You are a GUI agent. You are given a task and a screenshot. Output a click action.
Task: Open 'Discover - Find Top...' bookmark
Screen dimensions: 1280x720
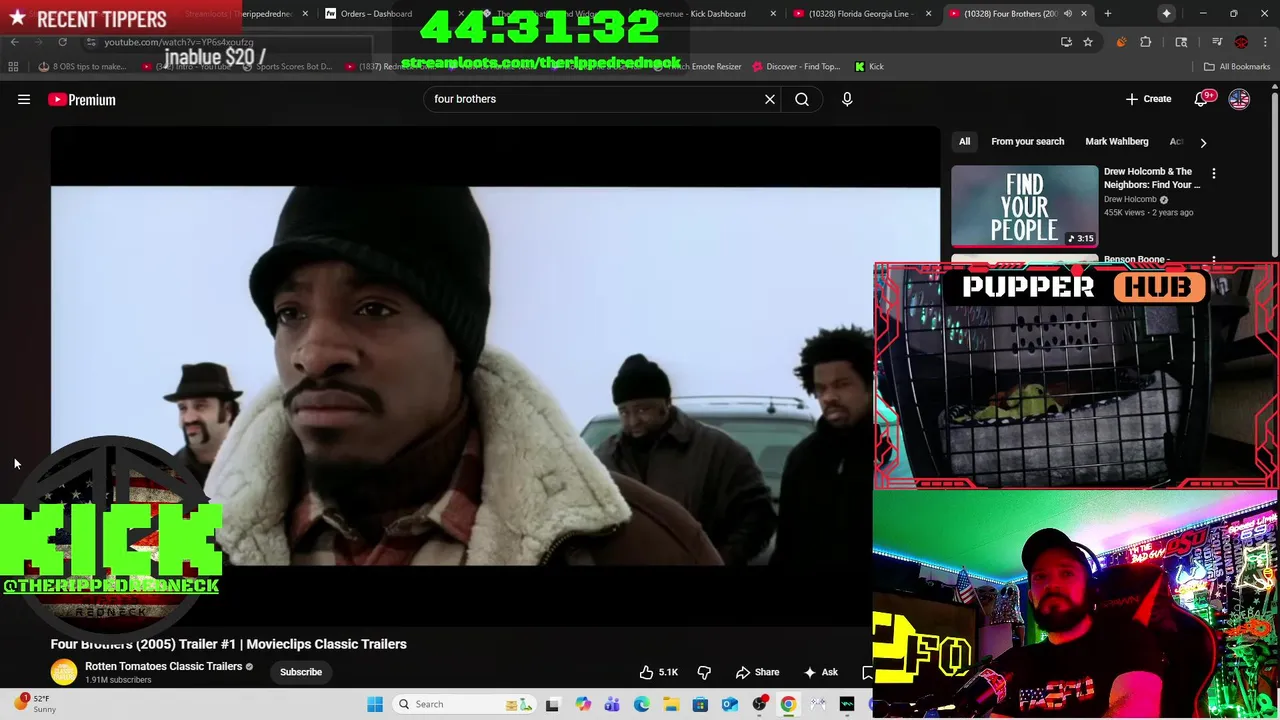797,67
